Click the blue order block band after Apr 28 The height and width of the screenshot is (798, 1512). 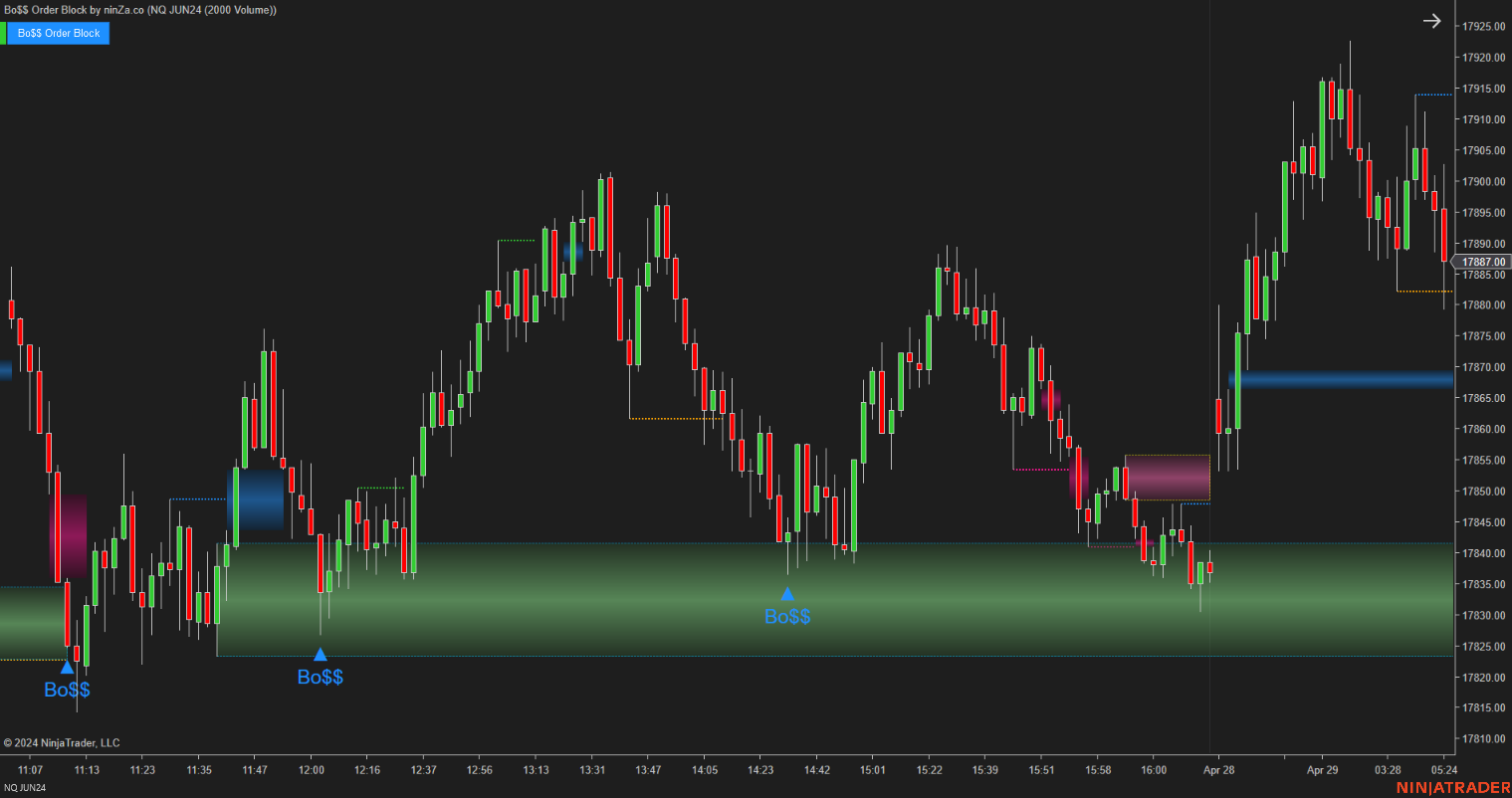(x=1344, y=379)
